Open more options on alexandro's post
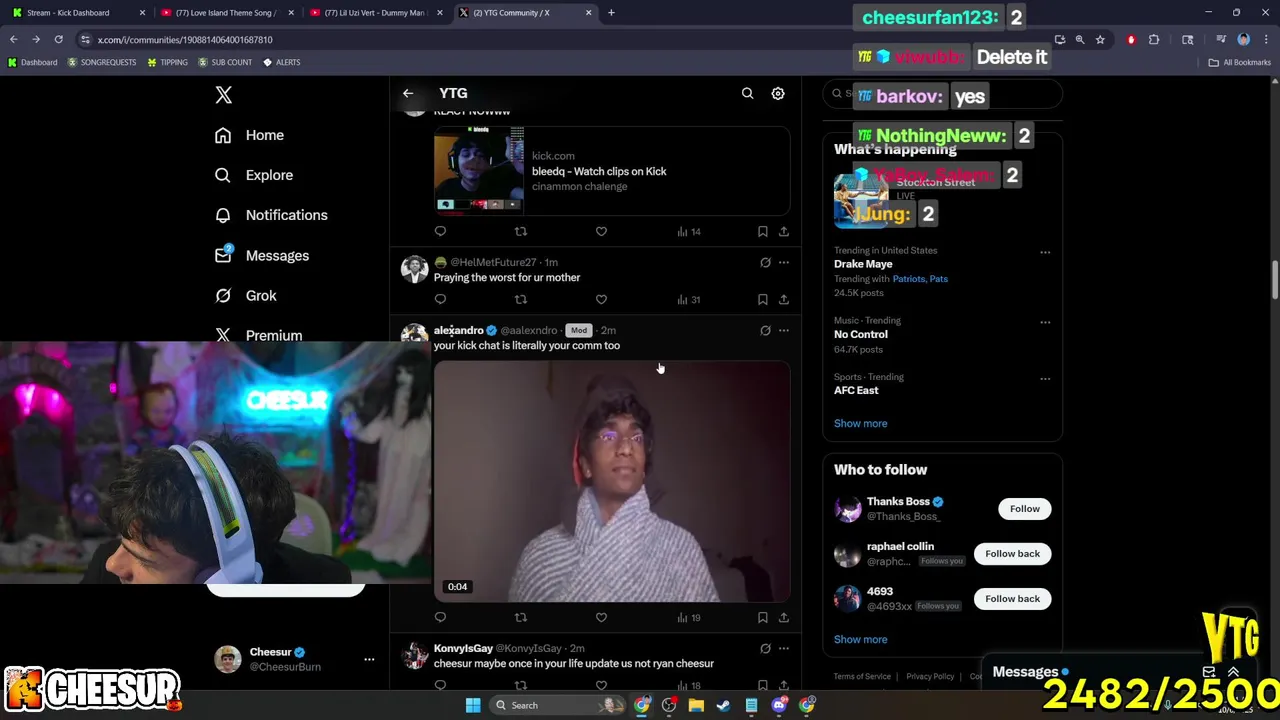The width and height of the screenshot is (1280, 720). click(x=784, y=330)
